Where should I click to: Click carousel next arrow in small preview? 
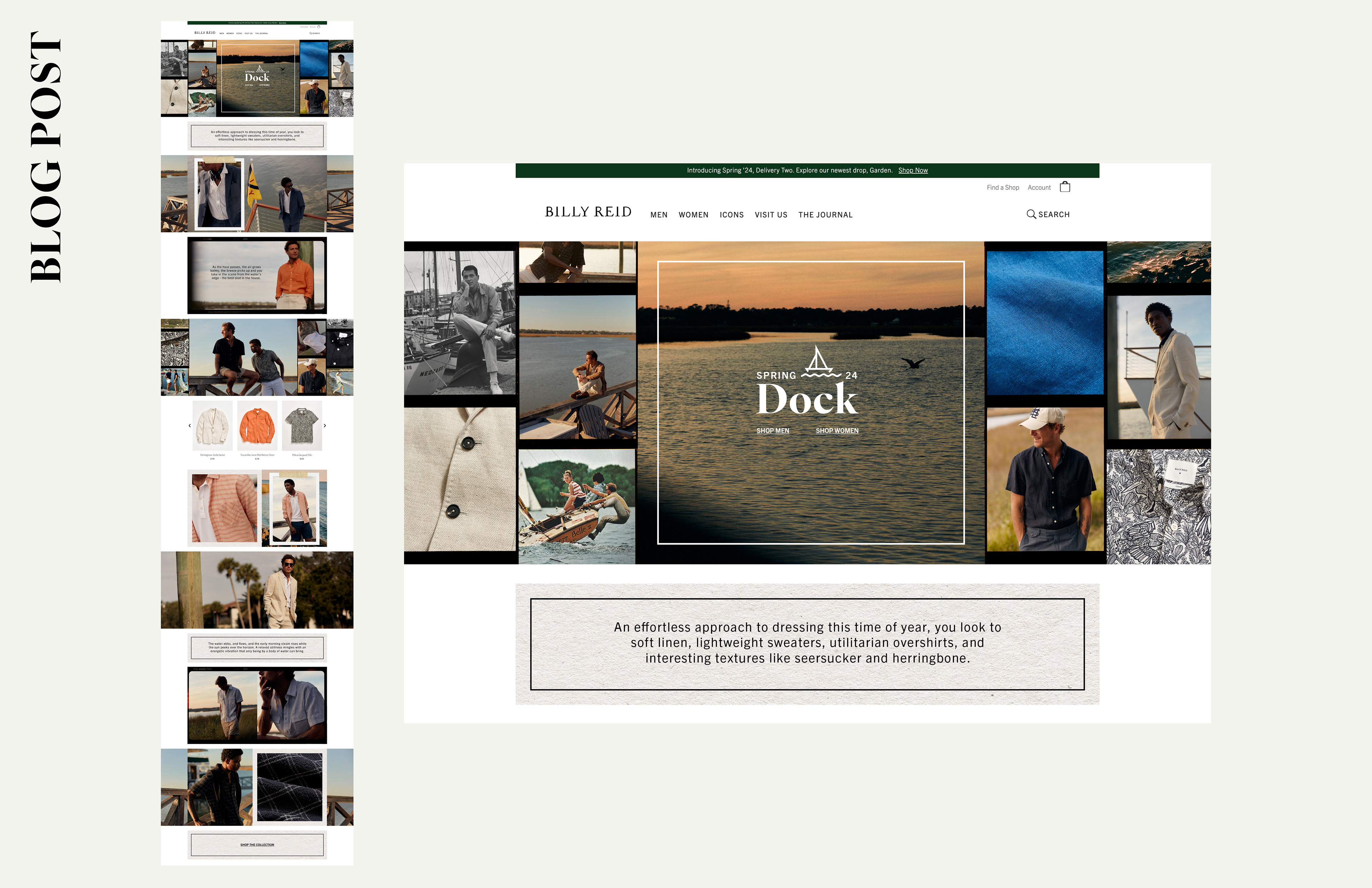point(325,426)
